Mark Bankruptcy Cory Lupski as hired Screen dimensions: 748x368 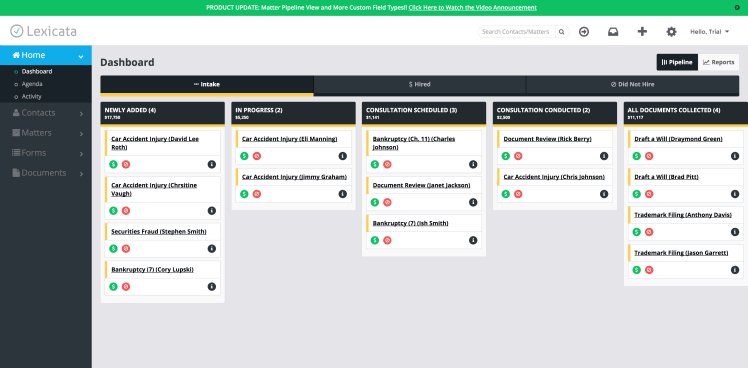click(x=113, y=286)
